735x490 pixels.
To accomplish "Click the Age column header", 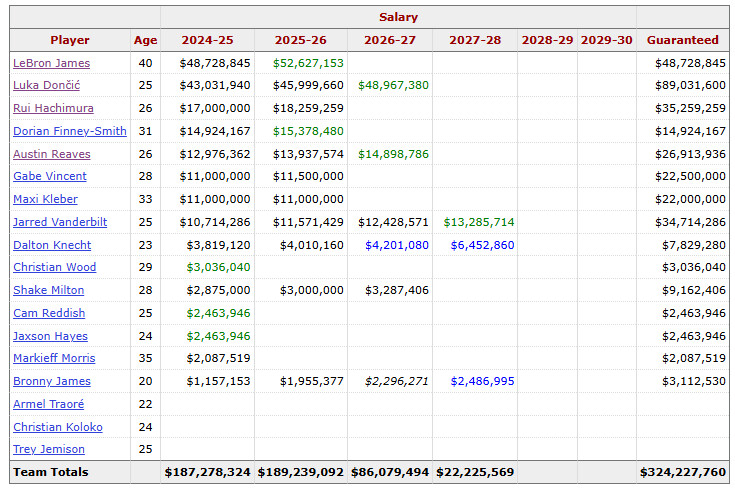I will tap(145, 40).
